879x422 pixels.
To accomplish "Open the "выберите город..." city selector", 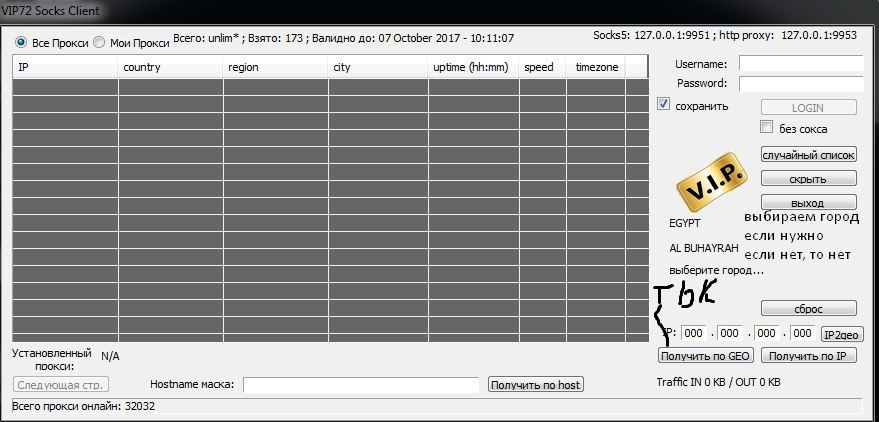I will (716, 271).
